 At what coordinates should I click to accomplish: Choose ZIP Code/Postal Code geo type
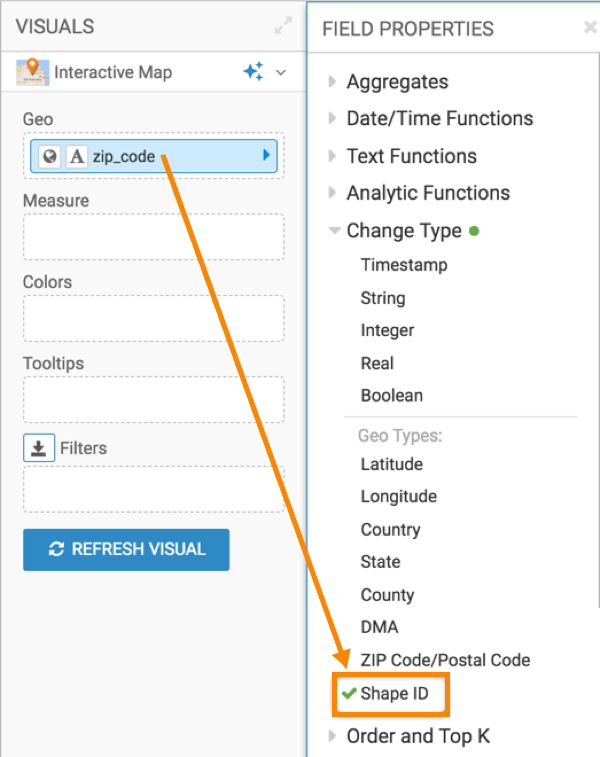(x=445, y=660)
